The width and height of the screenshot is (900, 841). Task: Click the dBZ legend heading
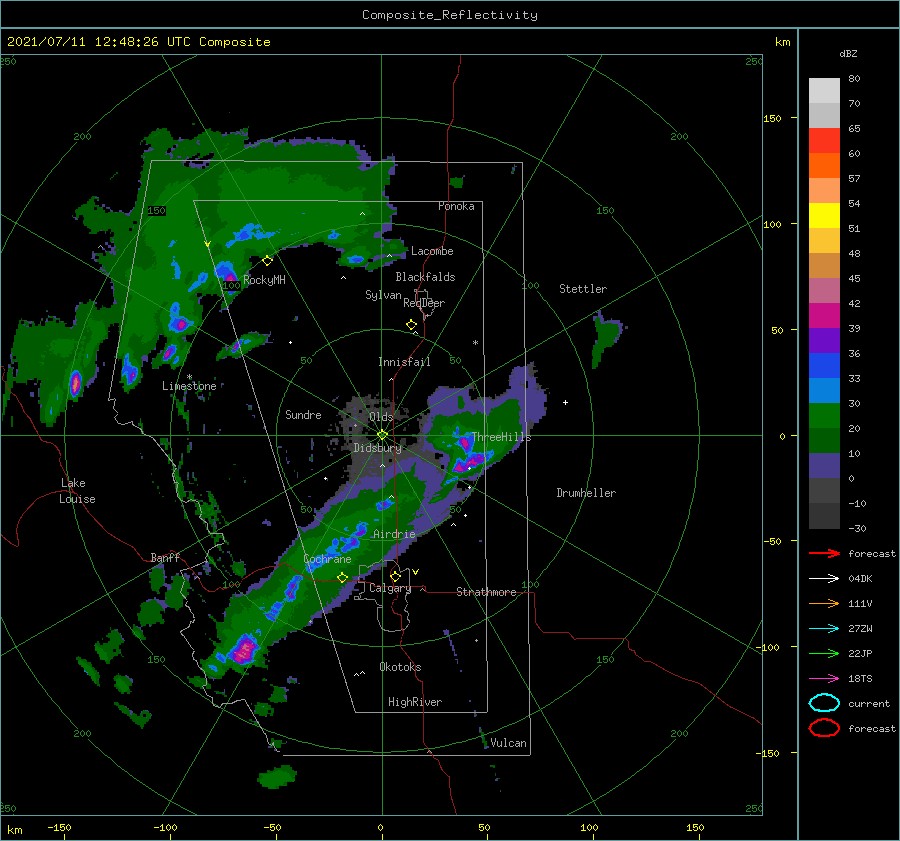(848, 53)
